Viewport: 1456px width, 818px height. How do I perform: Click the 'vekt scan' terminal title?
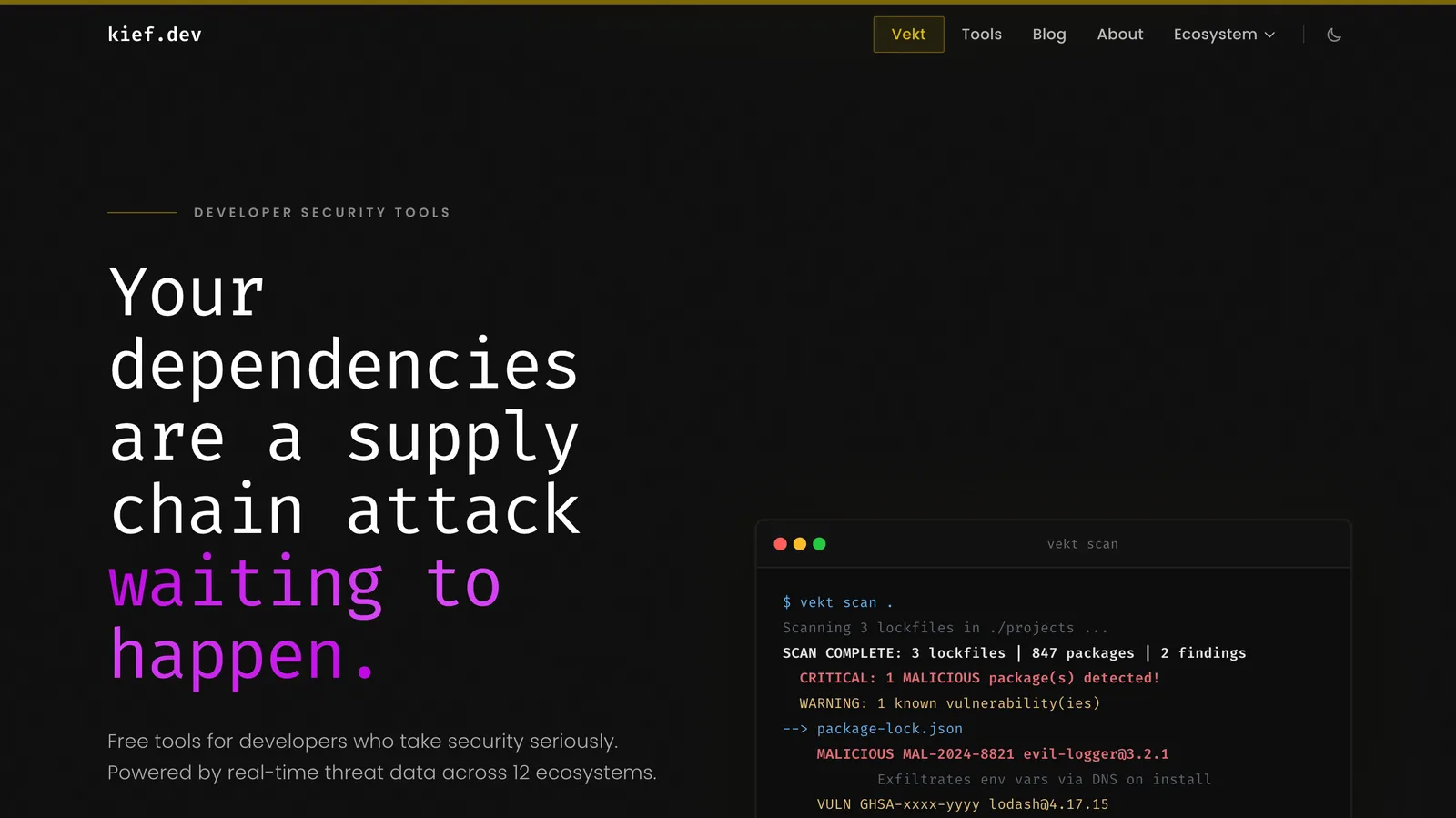[x=1082, y=544]
